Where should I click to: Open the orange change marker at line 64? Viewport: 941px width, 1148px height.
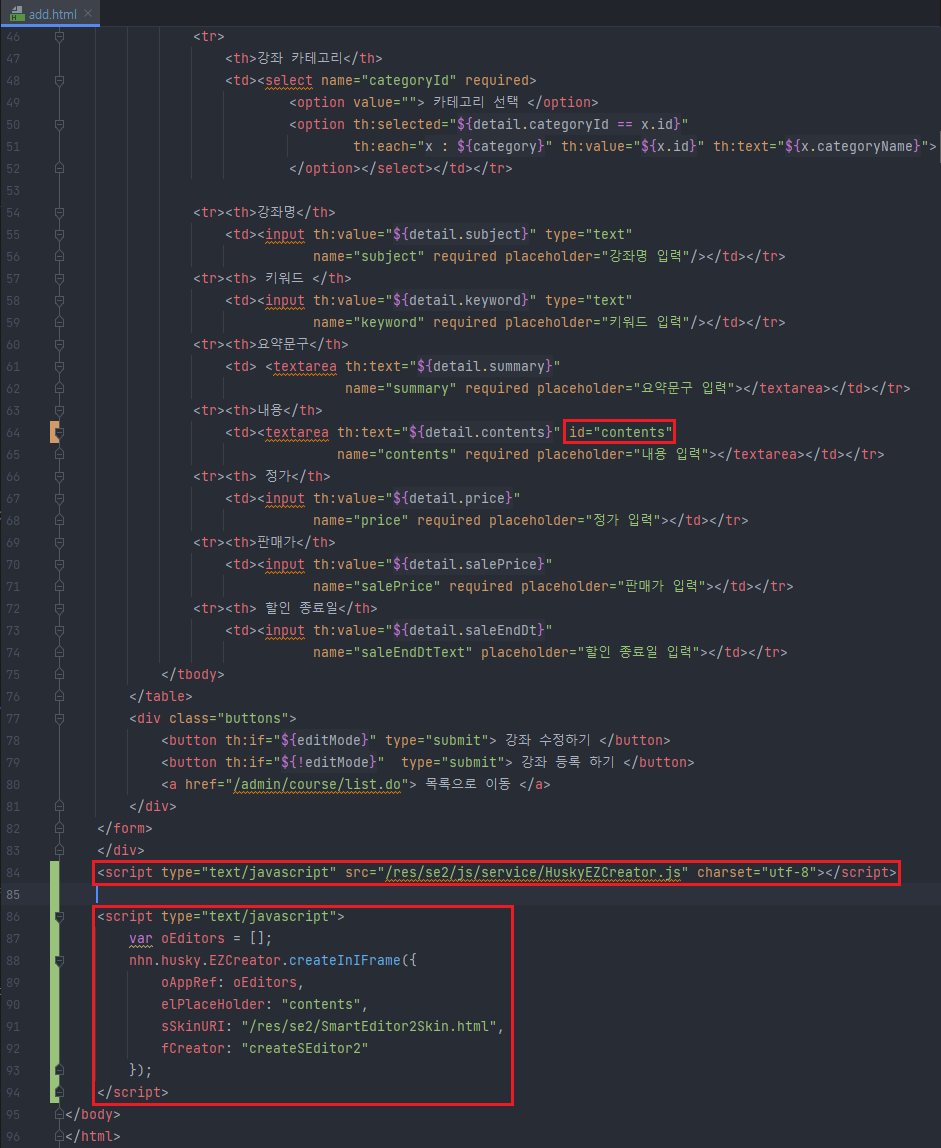tap(53, 432)
